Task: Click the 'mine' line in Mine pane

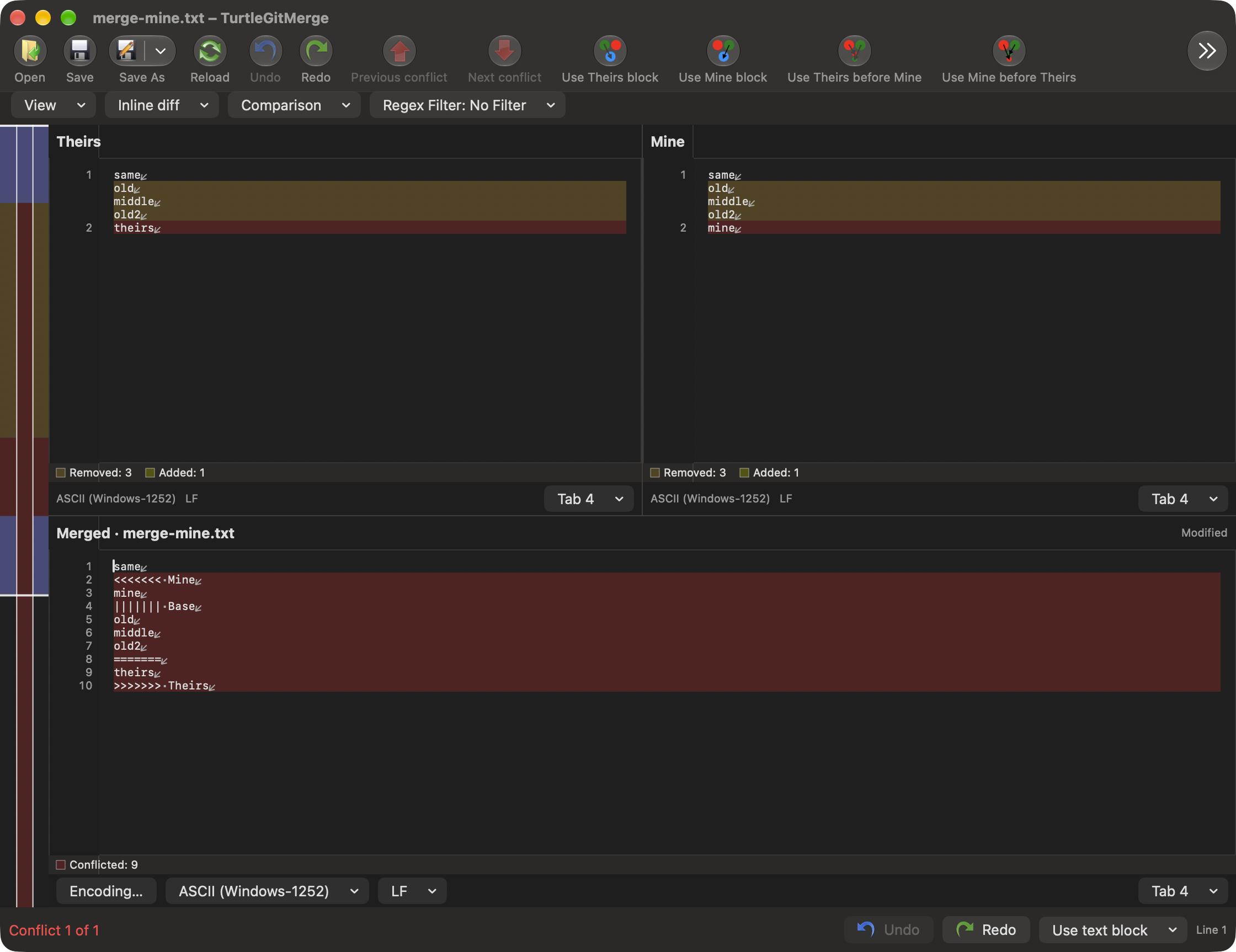Action: (964, 227)
